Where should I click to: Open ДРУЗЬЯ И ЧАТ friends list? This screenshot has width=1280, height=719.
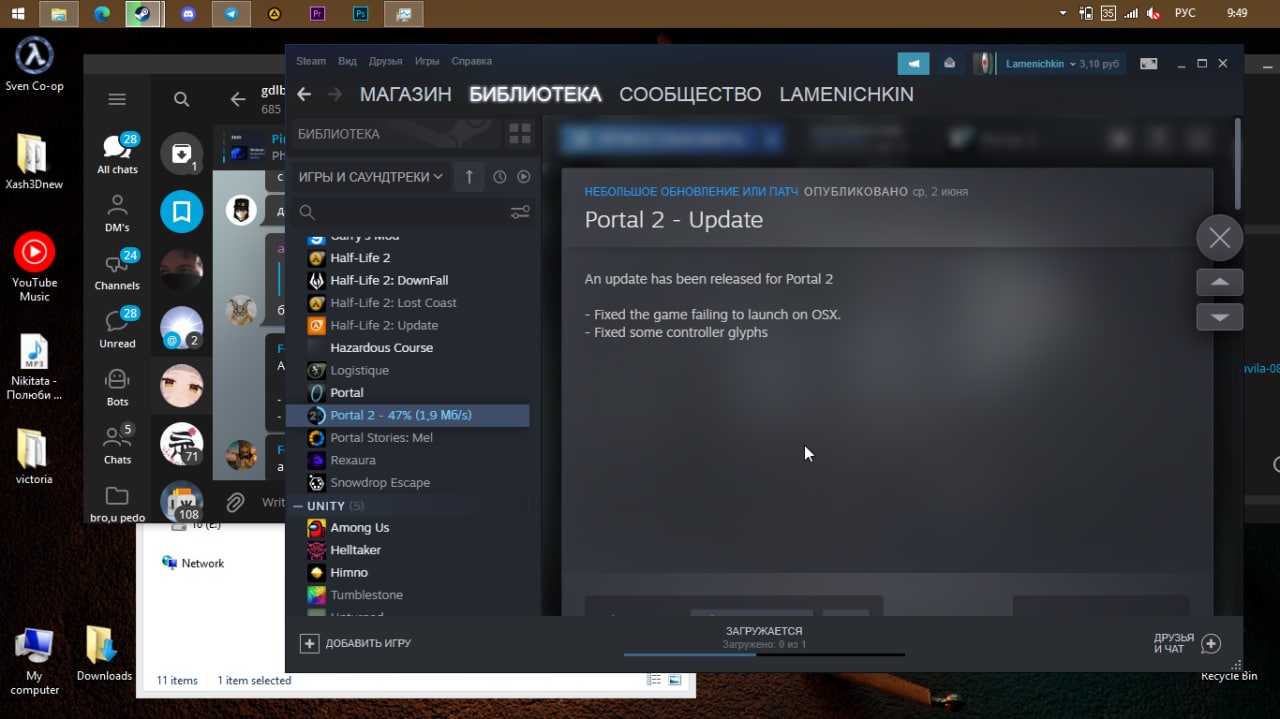[x=1187, y=643]
